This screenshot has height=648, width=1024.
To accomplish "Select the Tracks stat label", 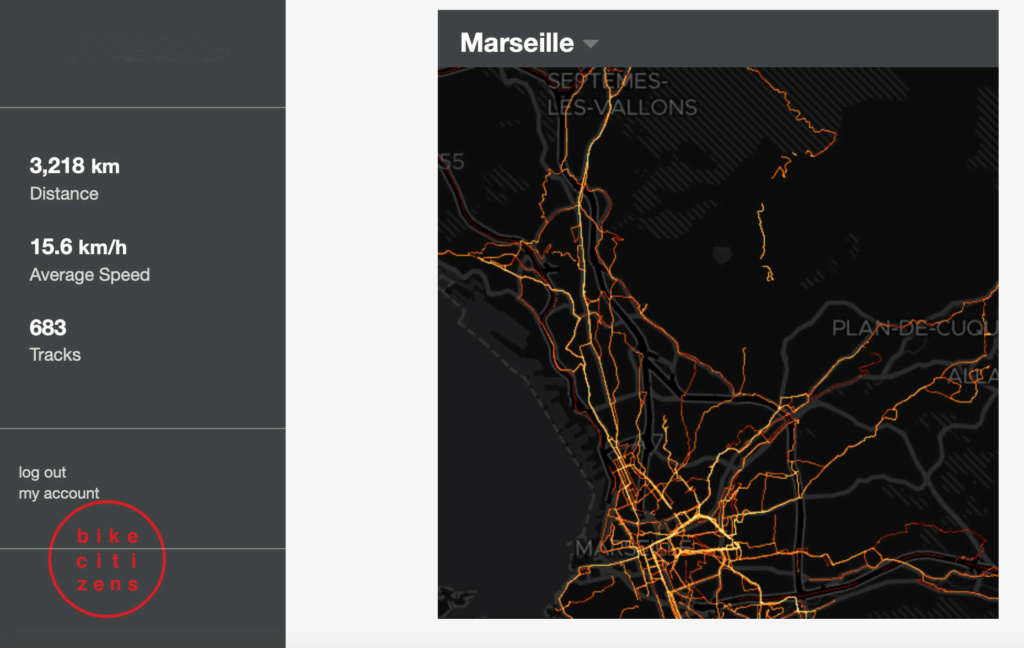I will [x=55, y=355].
